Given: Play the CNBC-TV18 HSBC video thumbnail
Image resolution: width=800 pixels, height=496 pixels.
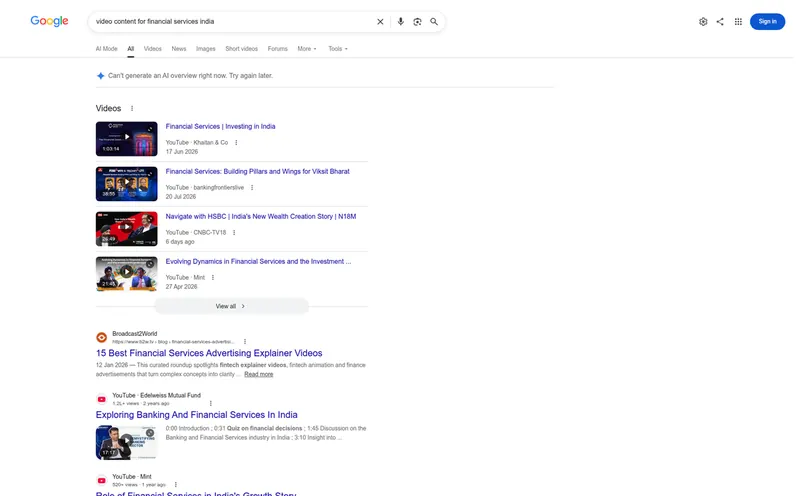Looking at the screenshot, I should coord(127,229).
